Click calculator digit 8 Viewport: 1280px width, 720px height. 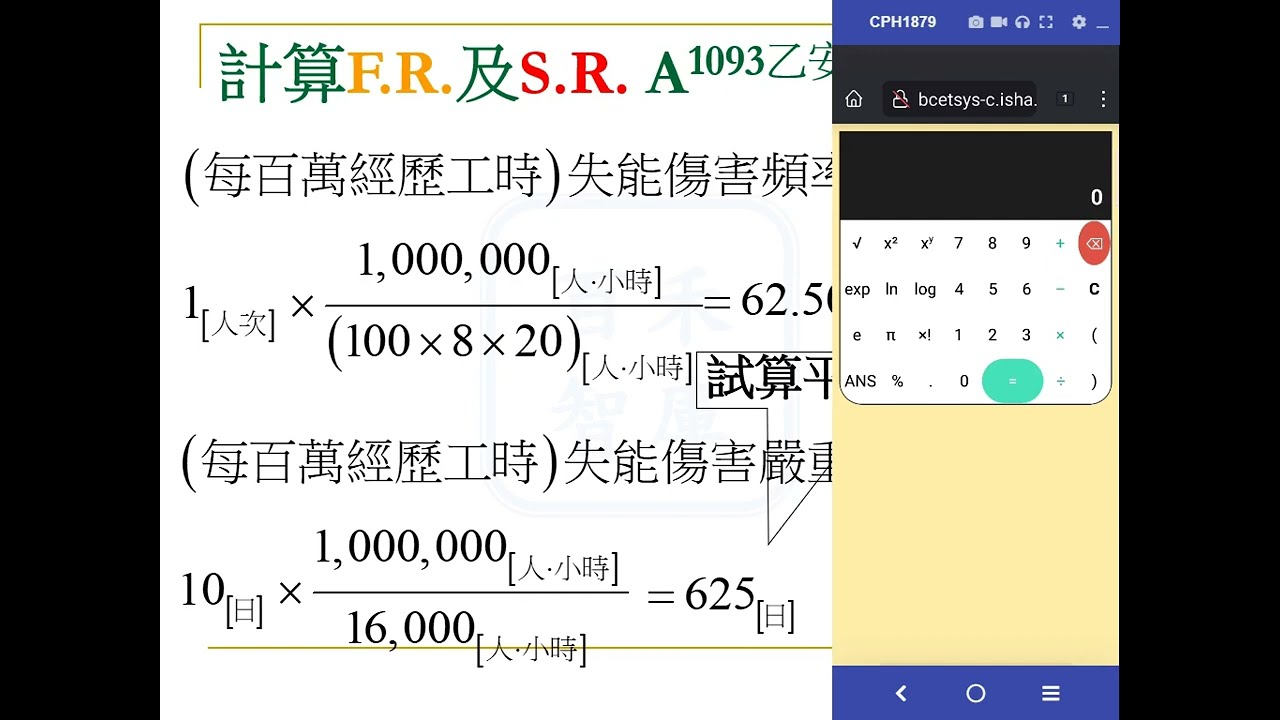tap(992, 244)
